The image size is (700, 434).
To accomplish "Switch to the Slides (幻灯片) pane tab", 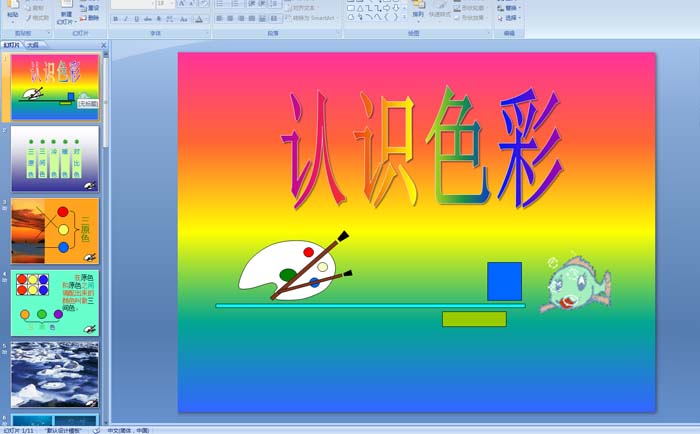I will tap(11, 45).
